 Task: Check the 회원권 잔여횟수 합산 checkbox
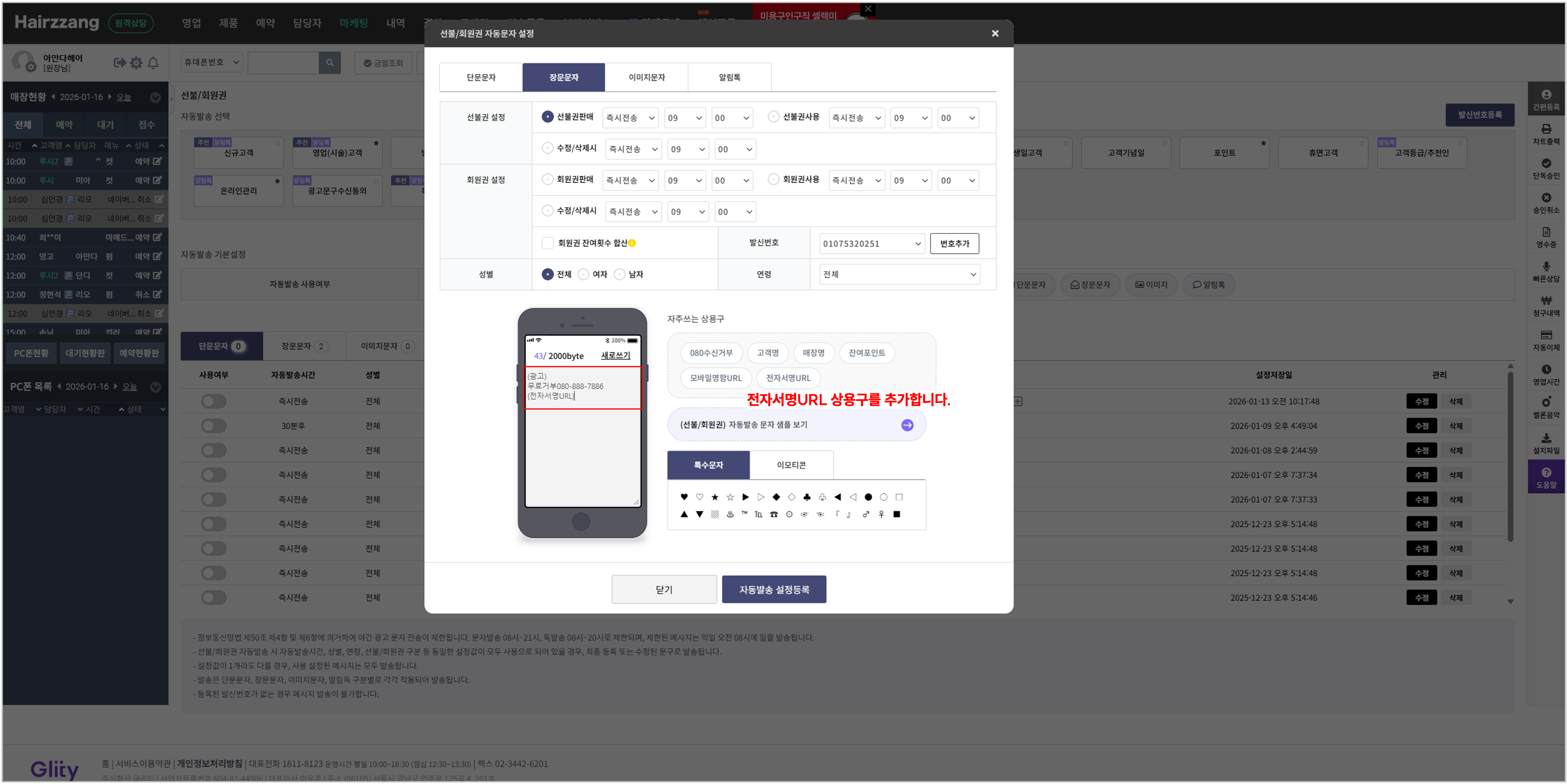[548, 243]
